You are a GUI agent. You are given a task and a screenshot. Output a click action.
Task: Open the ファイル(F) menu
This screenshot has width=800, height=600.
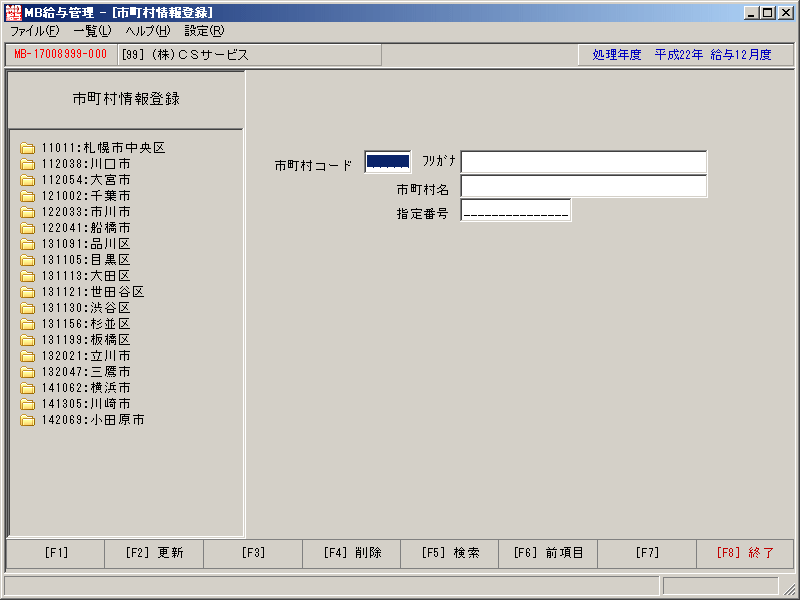(x=35, y=31)
